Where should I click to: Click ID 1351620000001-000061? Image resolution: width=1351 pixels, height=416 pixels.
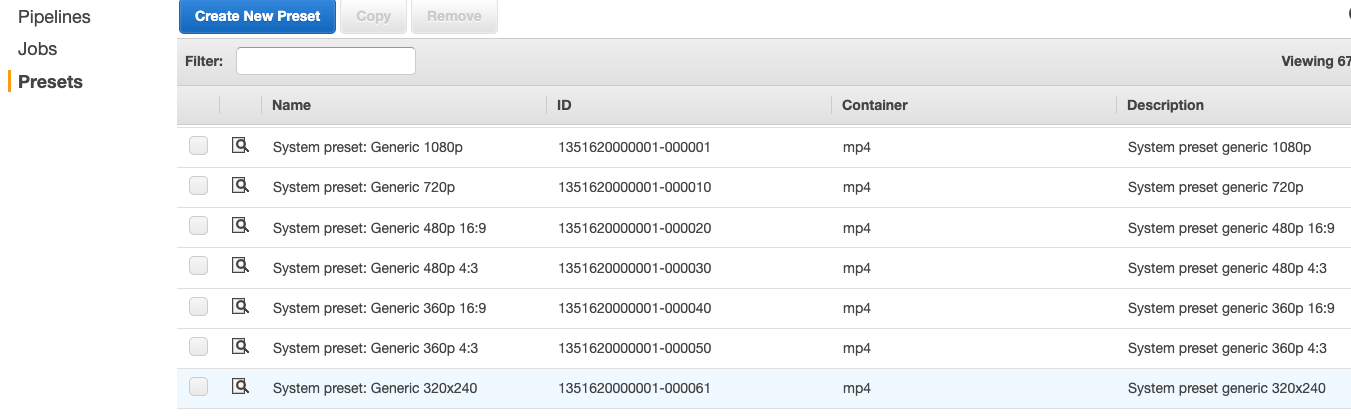[634, 388]
